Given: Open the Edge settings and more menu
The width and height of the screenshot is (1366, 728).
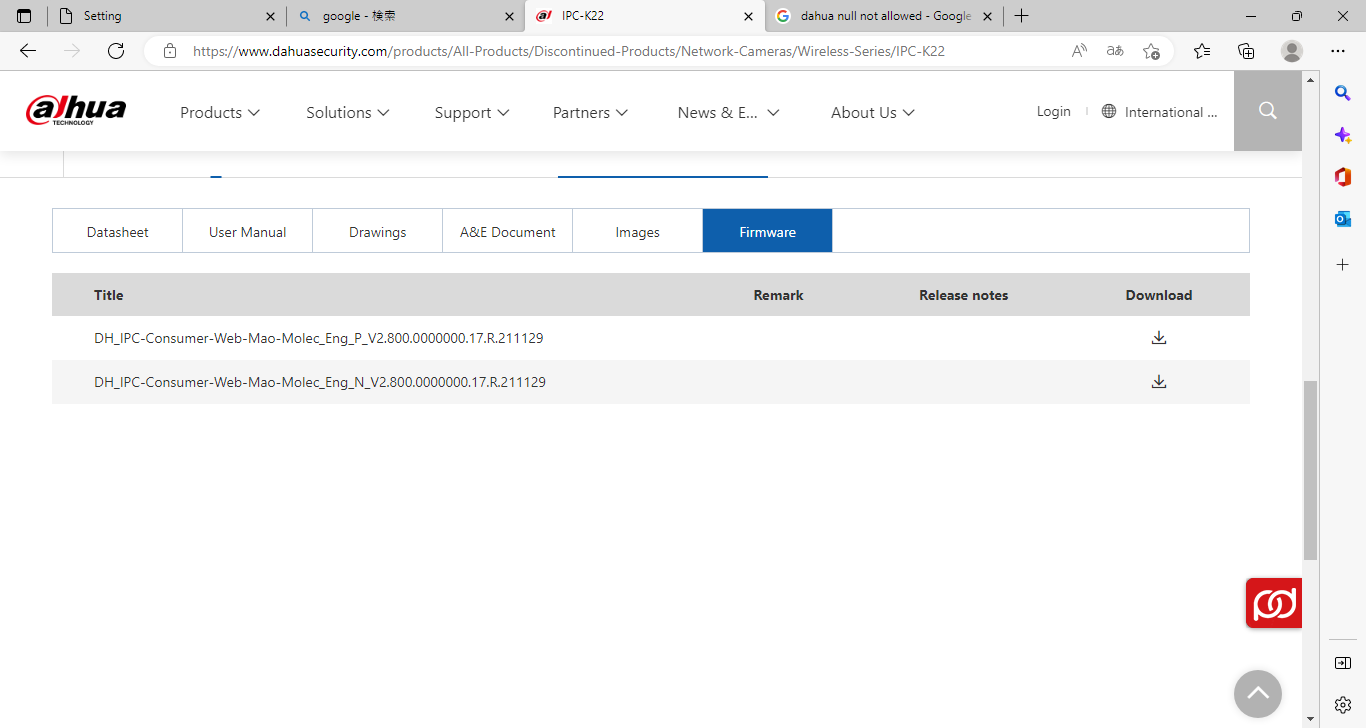Looking at the screenshot, I should 1338,51.
